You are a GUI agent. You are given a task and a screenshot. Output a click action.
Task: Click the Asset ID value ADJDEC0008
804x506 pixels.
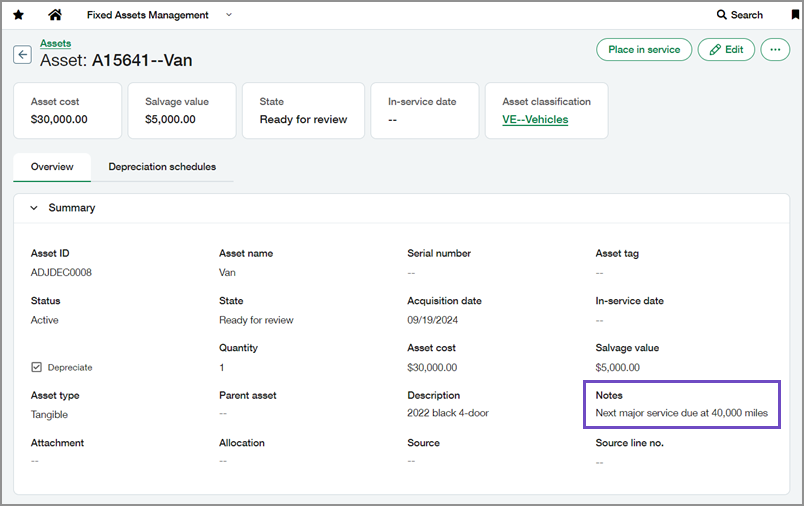coord(62,272)
